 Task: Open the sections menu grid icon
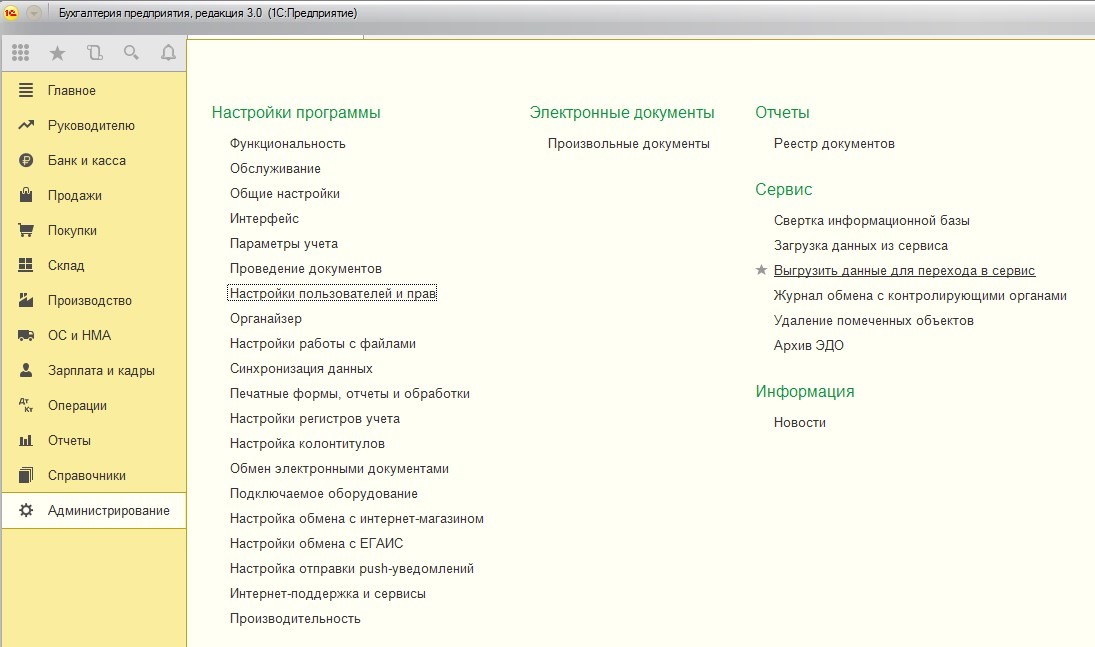pyautogui.click(x=21, y=52)
